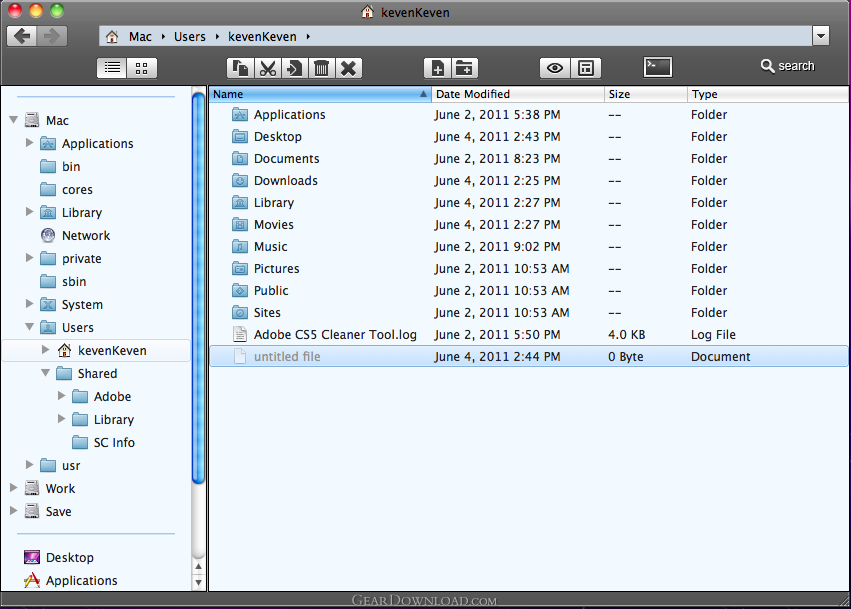Screen dimensions: 851x609
Task: Click Mac in the breadcrumb path
Action: click(x=140, y=36)
